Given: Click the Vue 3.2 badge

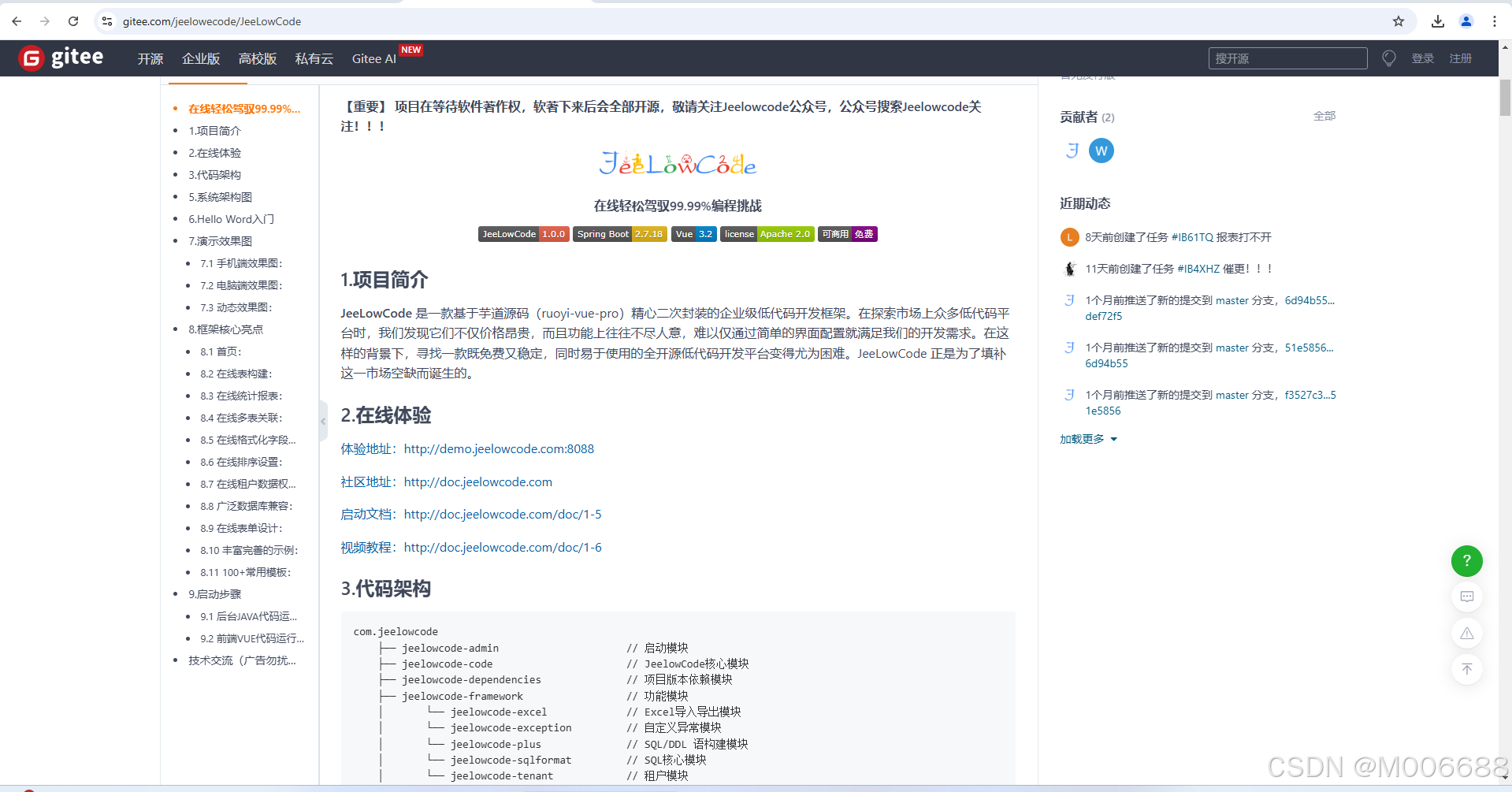Looking at the screenshot, I should click(694, 234).
